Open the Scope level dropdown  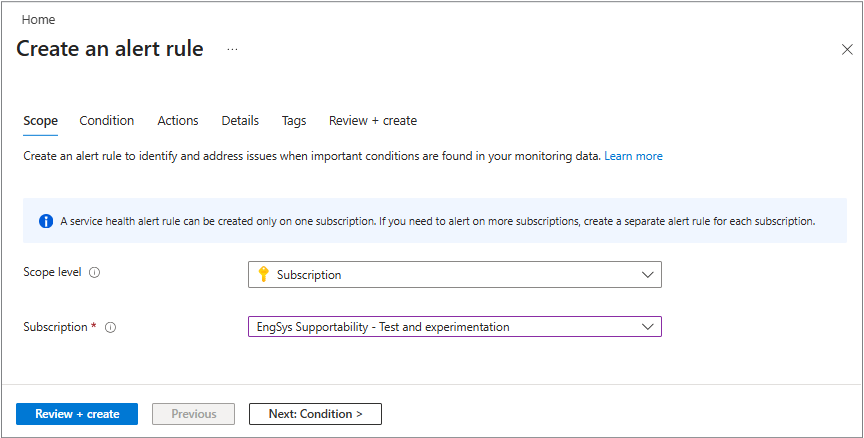454,274
